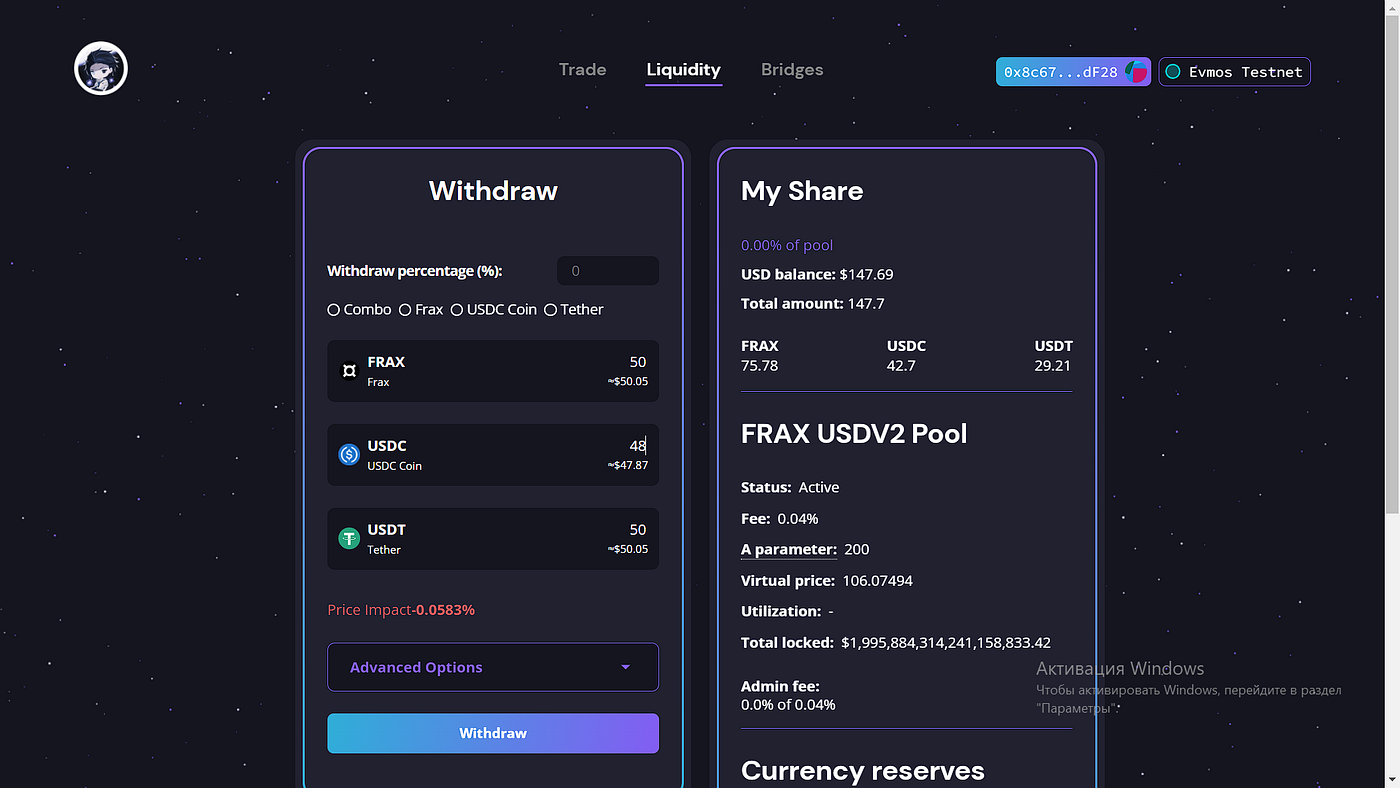Click the My Share heading

pyautogui.click(x=802, y=191)
